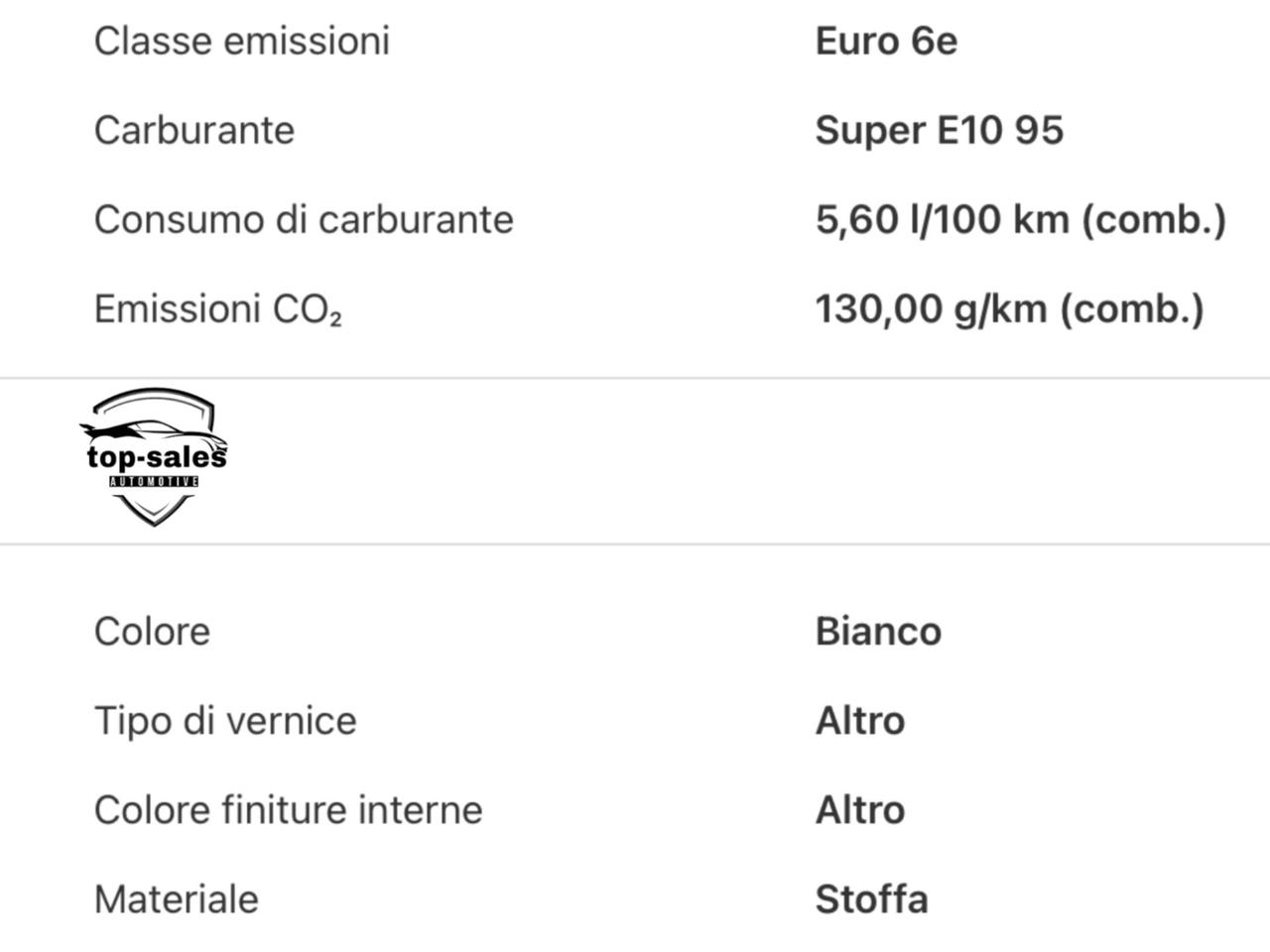
Task: Select the Colore finiture interne label
Action: [288, 810]
